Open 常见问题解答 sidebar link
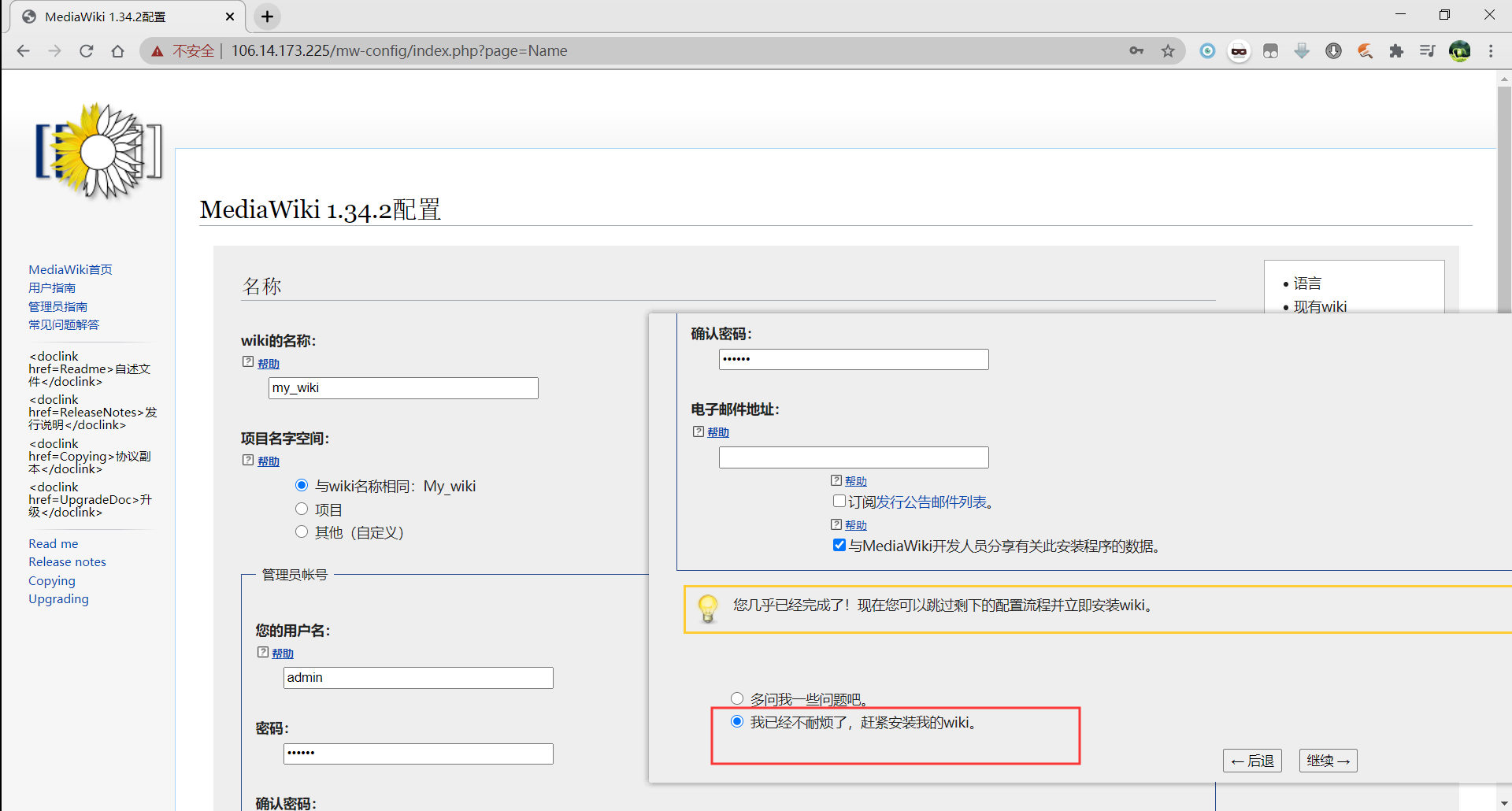 [x=64, y=325]
